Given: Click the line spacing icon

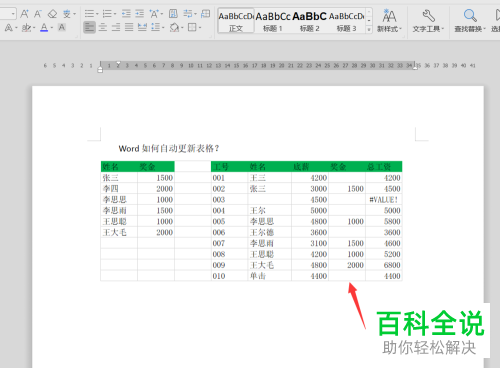Looking at the screenshot, I should (155, 27).
